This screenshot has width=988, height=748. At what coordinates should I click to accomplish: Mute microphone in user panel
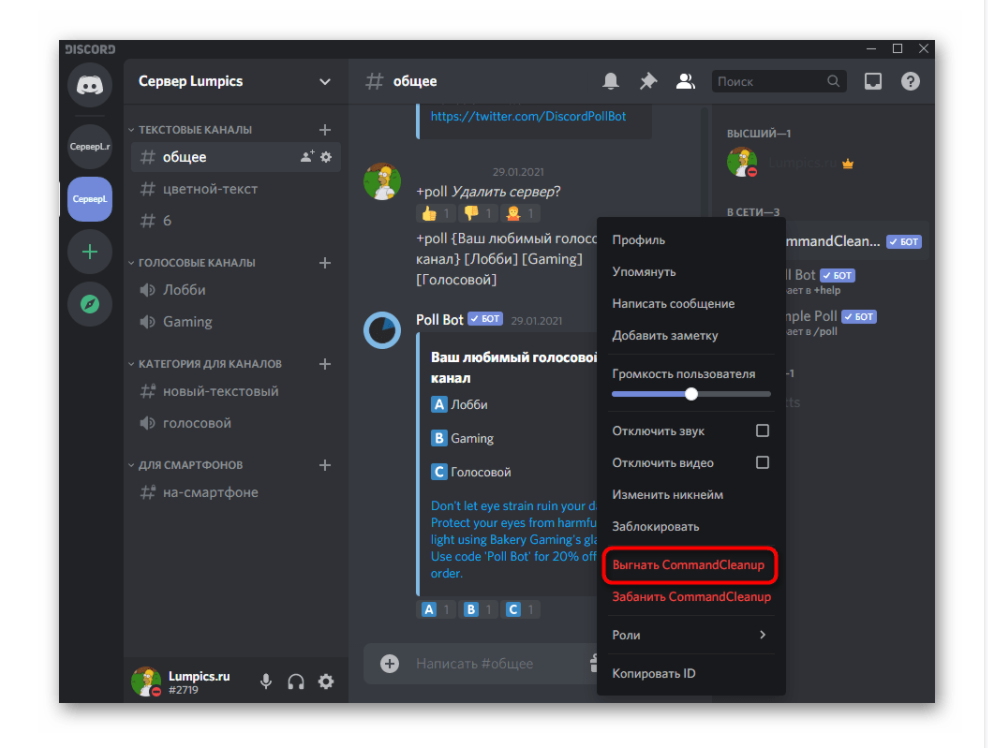pos(266,681)
